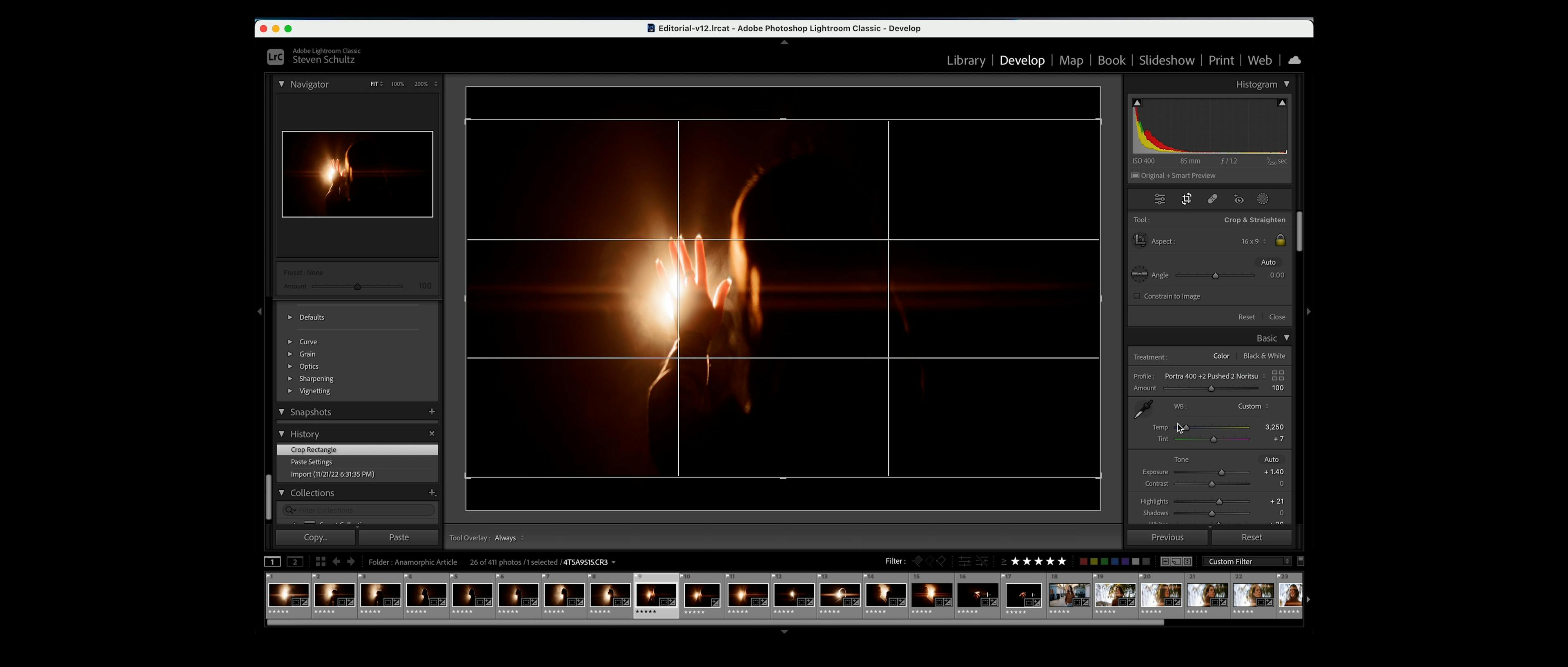Go back with the left arrow icon
1568x667 pixels.
(336, 562)
